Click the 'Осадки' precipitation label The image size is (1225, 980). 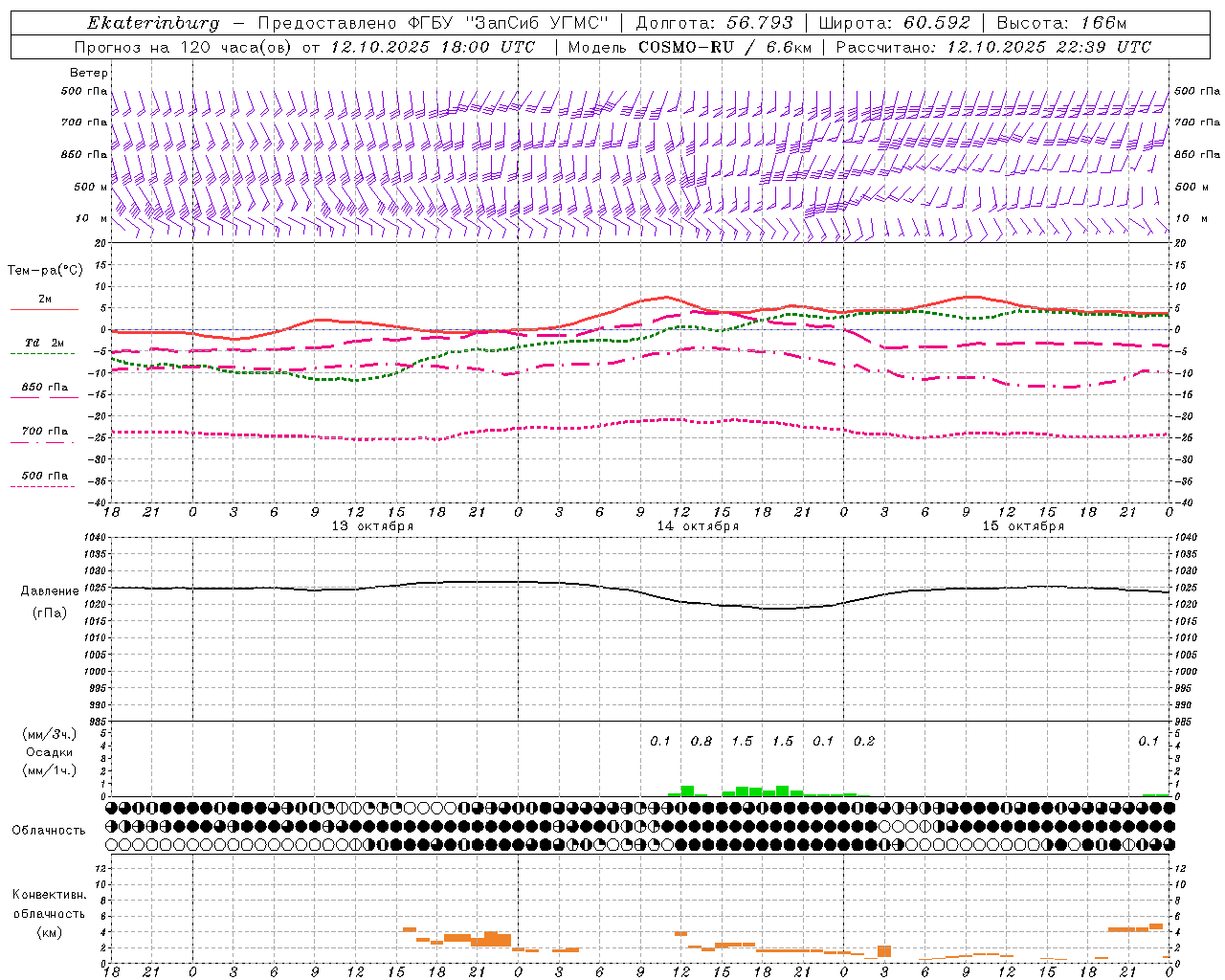(x=50, y=752)
